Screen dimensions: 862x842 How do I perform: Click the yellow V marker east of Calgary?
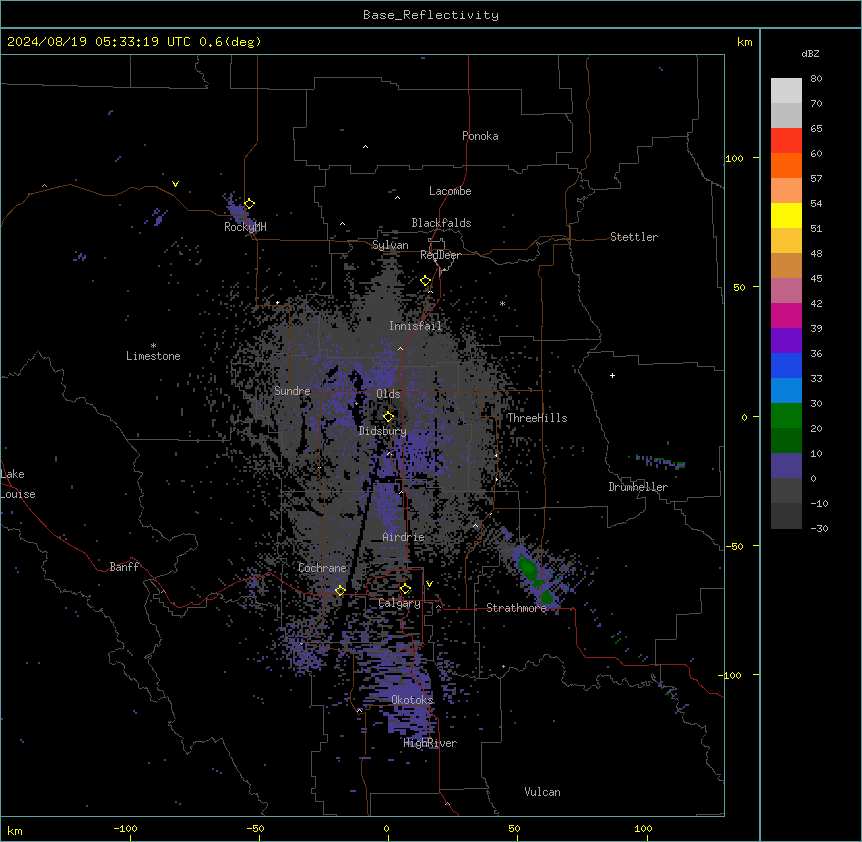[x=429, y=584]
